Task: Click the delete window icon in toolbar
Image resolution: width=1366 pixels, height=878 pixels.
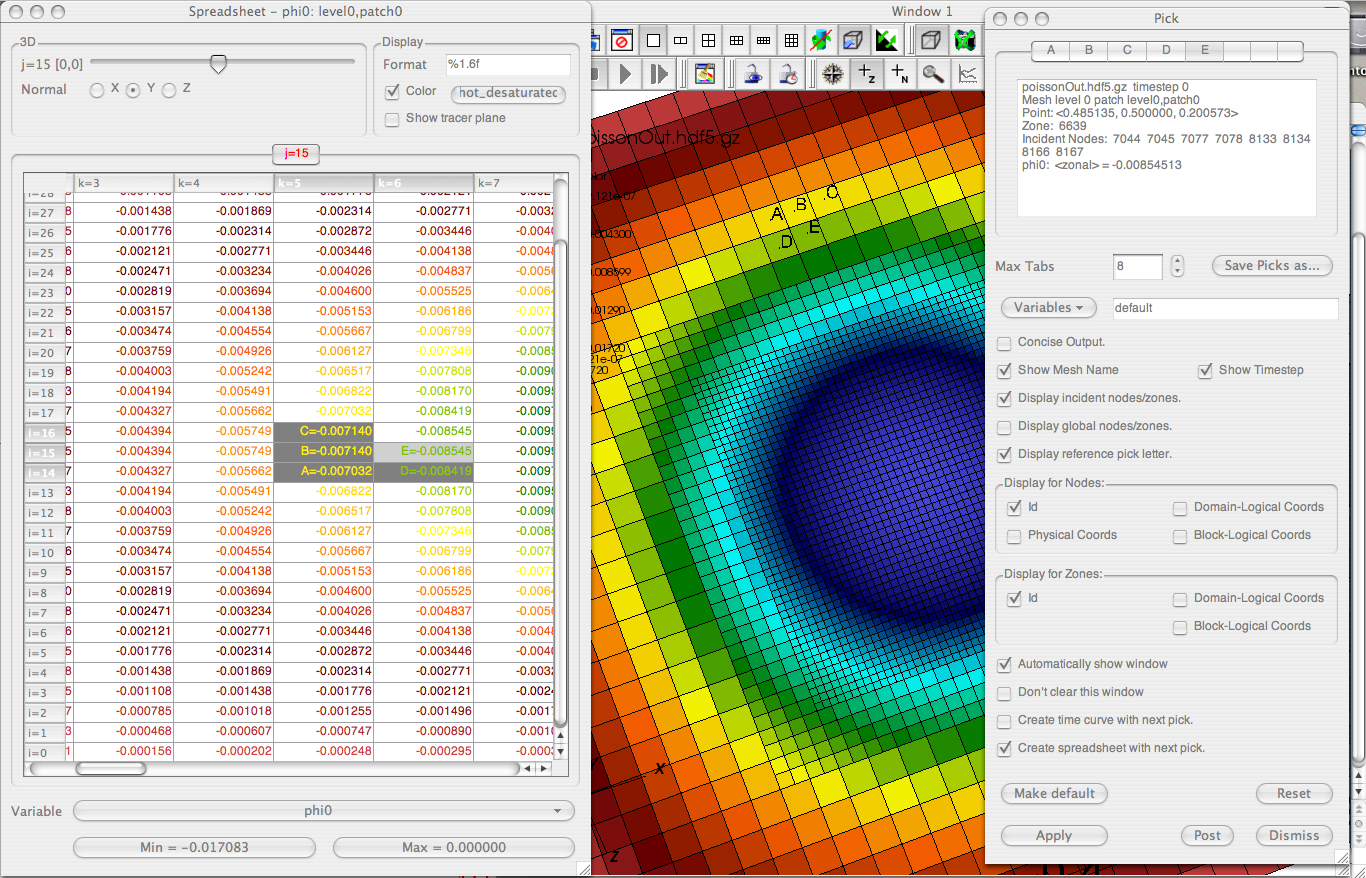Action: pos(622,41)
